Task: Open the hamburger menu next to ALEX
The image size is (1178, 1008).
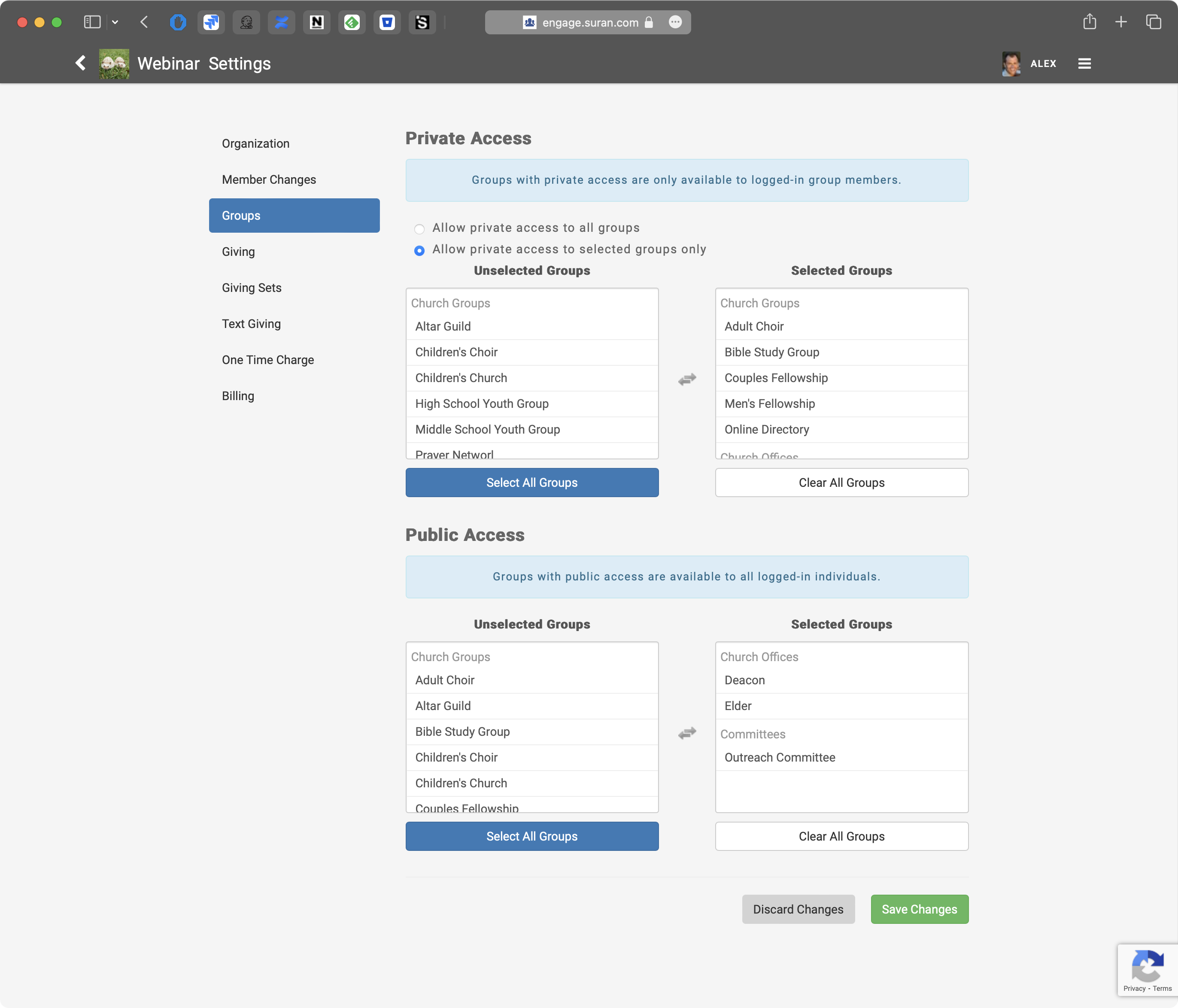Action: click(x=1084, y=63)
